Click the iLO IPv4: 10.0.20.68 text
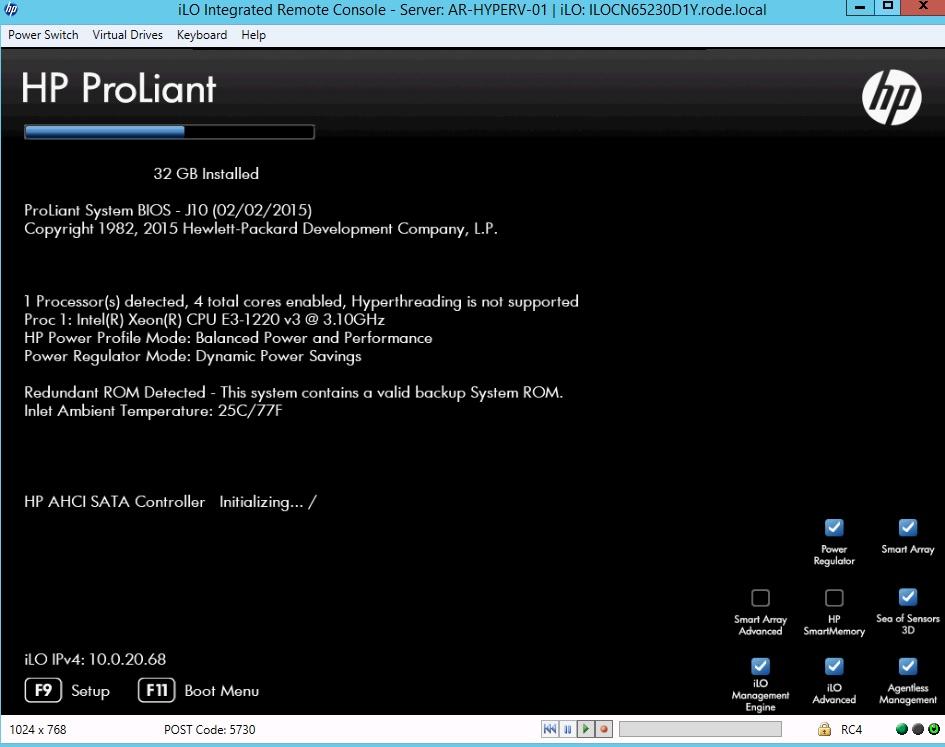This screenshot has height=747, width=945. [95, 659]
